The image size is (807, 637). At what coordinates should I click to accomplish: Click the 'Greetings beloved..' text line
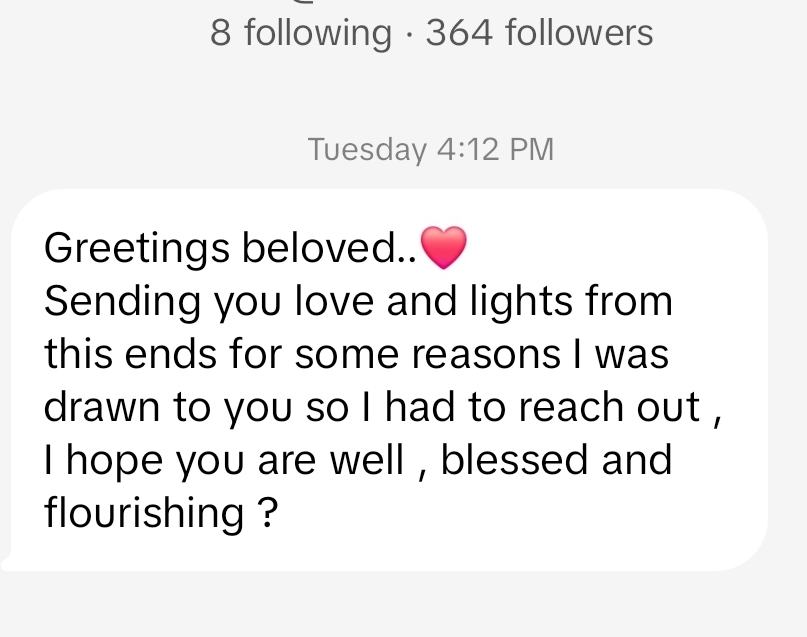pyautogui.click(x=230, y=248)
